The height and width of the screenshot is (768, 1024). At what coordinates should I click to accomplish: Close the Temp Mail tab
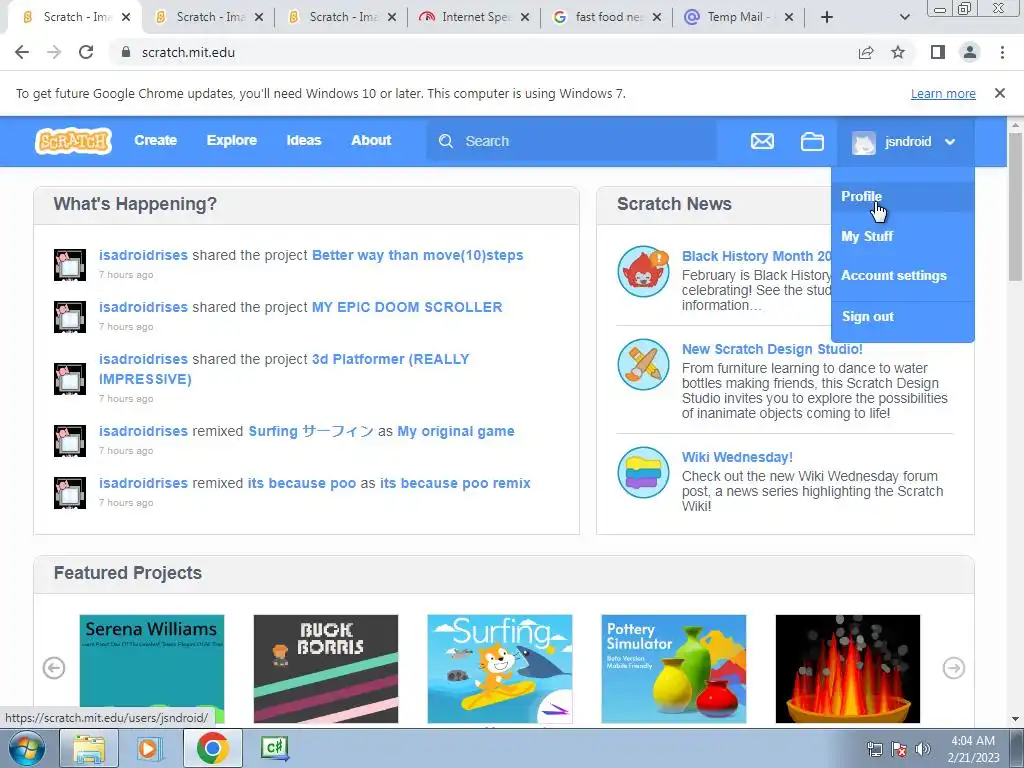tap(789, 17)
